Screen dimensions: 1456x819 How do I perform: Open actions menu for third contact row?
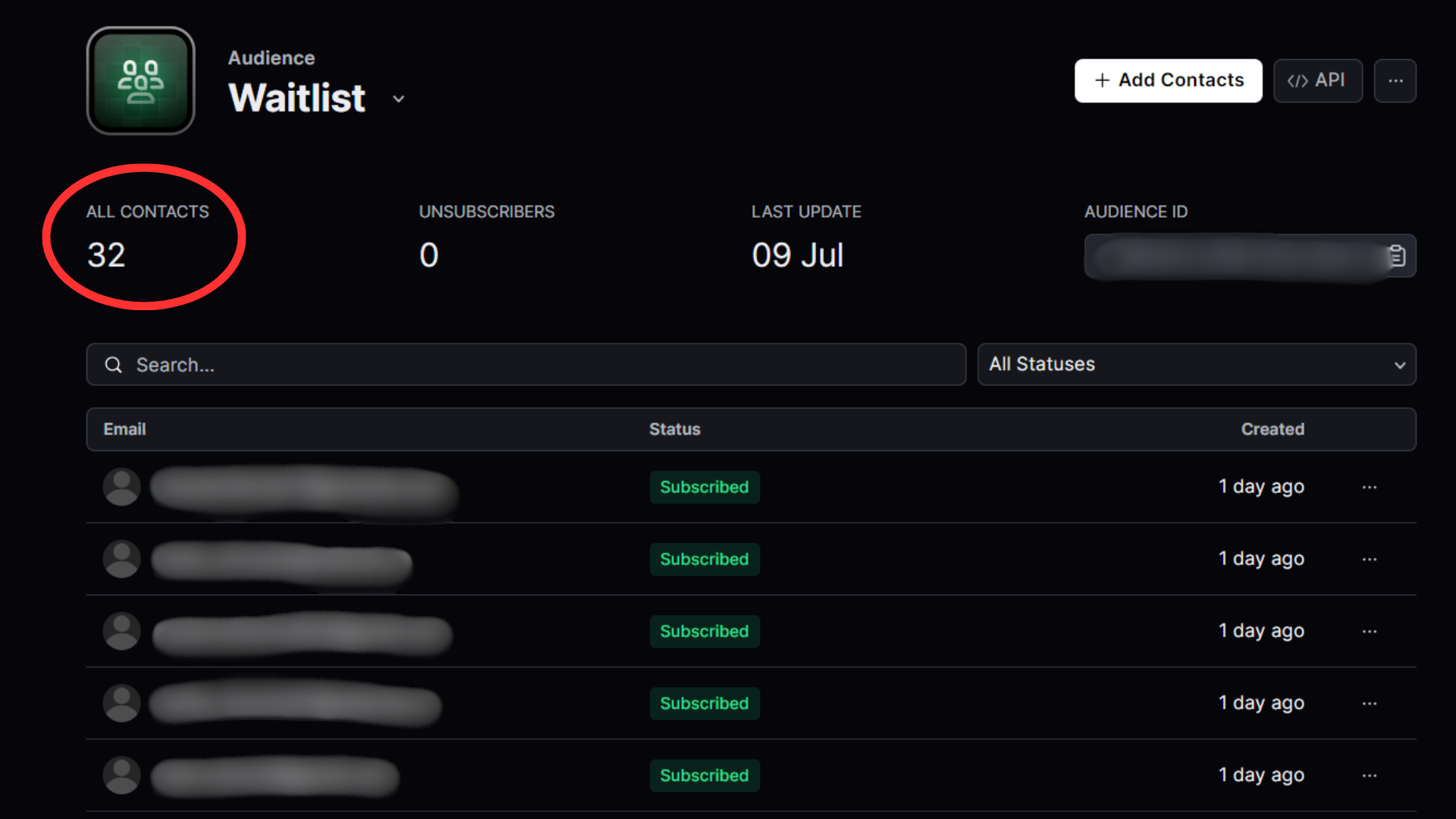tap(1369, 631)
